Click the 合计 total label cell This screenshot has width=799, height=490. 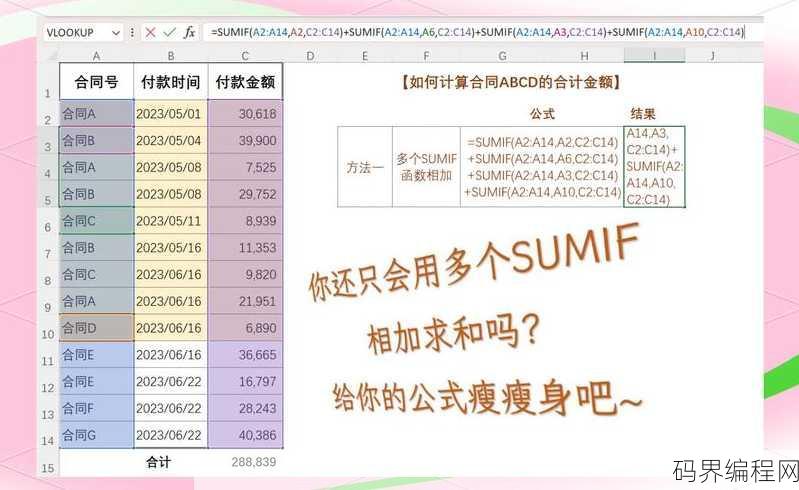click(158, 462)
